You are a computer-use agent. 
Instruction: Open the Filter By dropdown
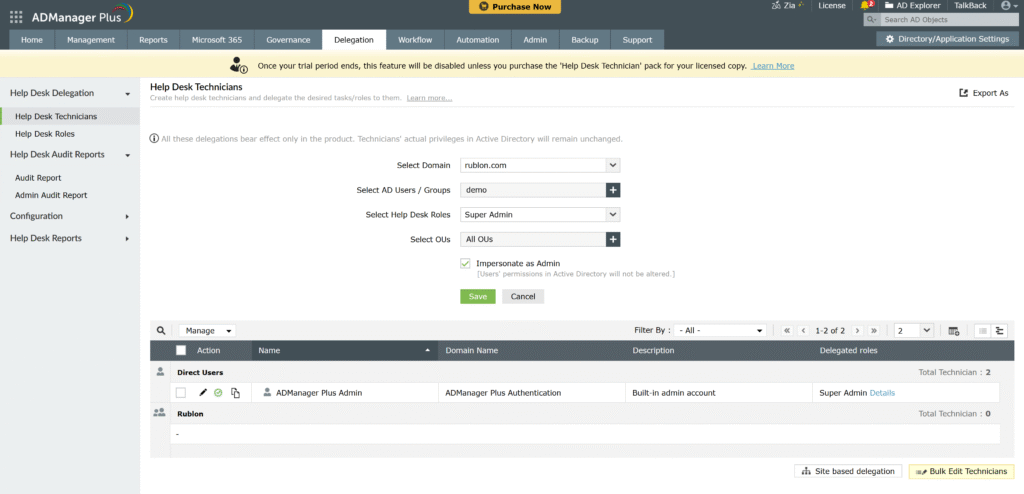pos(720,331)
